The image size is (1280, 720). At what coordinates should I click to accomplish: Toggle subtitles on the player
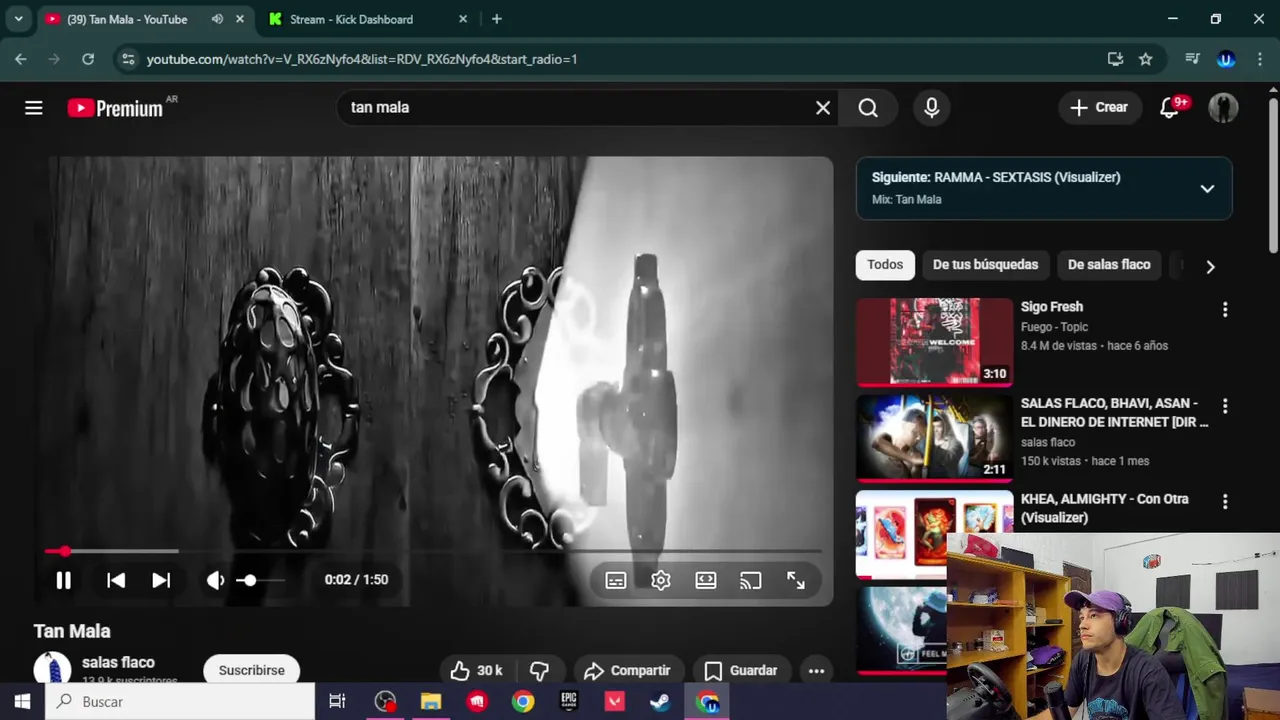point(616,580)
